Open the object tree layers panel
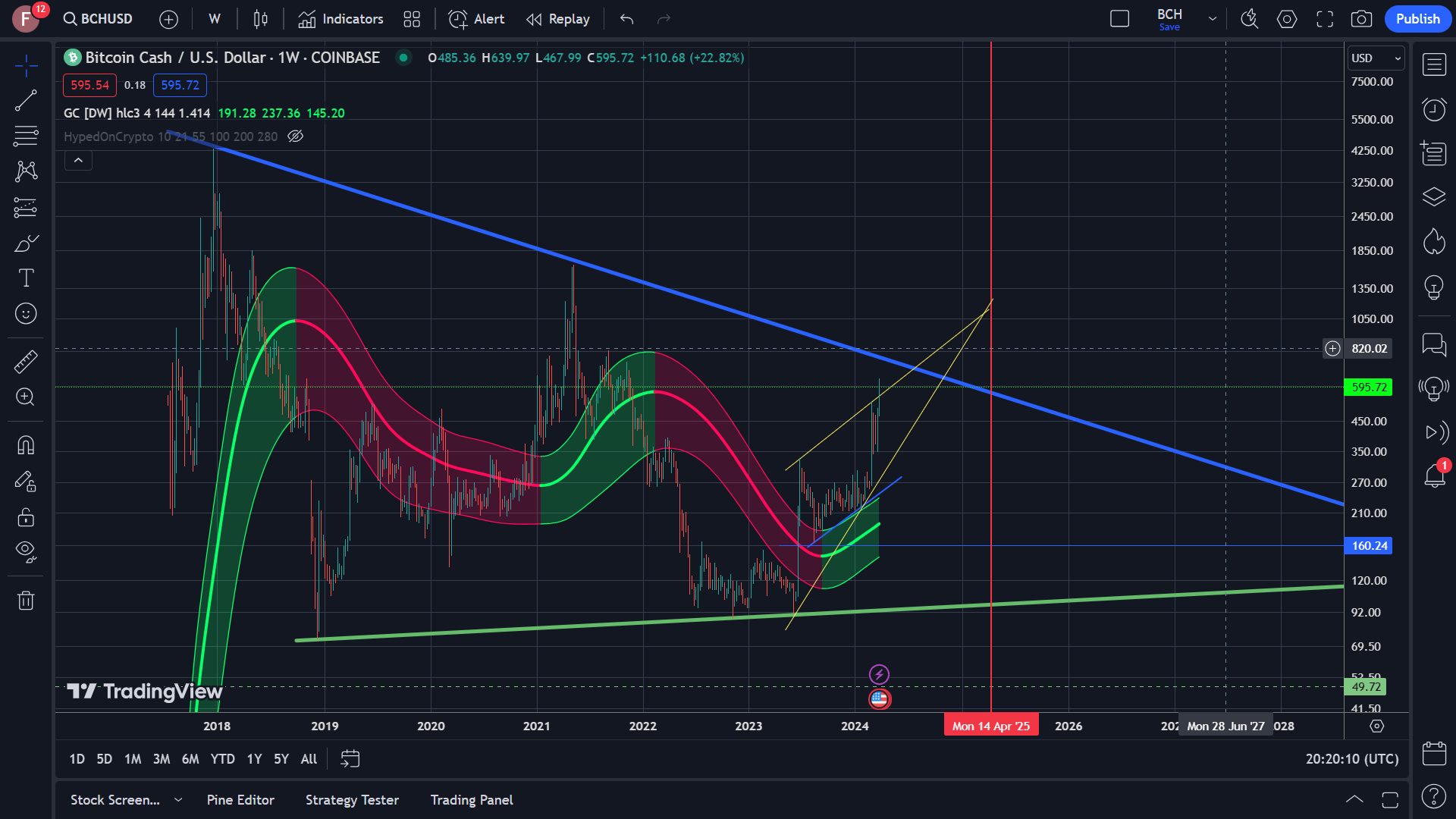This screenshot has height=819, width=1456. click(1434, 197)
